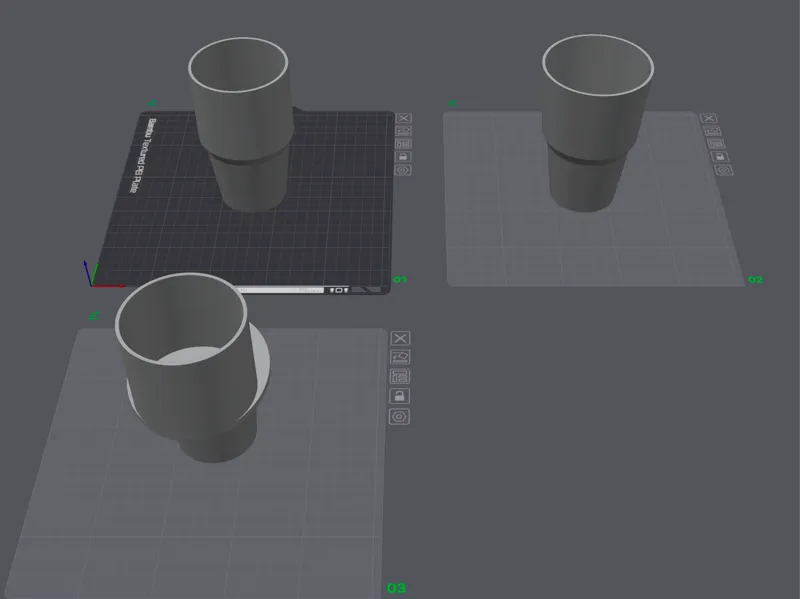Click the green 01 plate number

pyautogui.click(x=400, y=280)
